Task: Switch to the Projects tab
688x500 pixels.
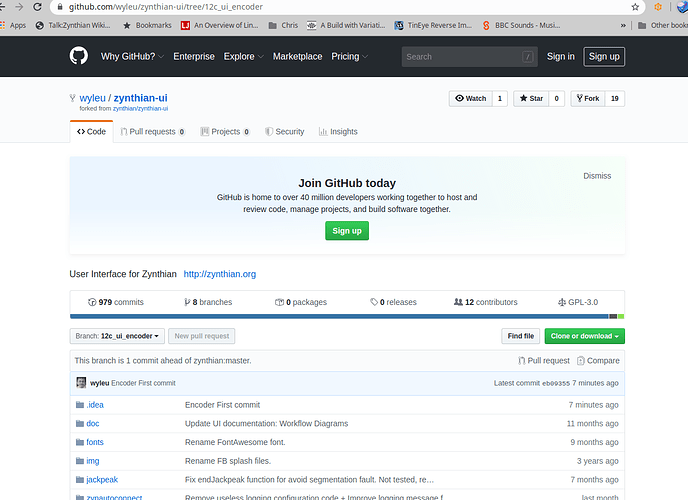Action: point(225,132)
